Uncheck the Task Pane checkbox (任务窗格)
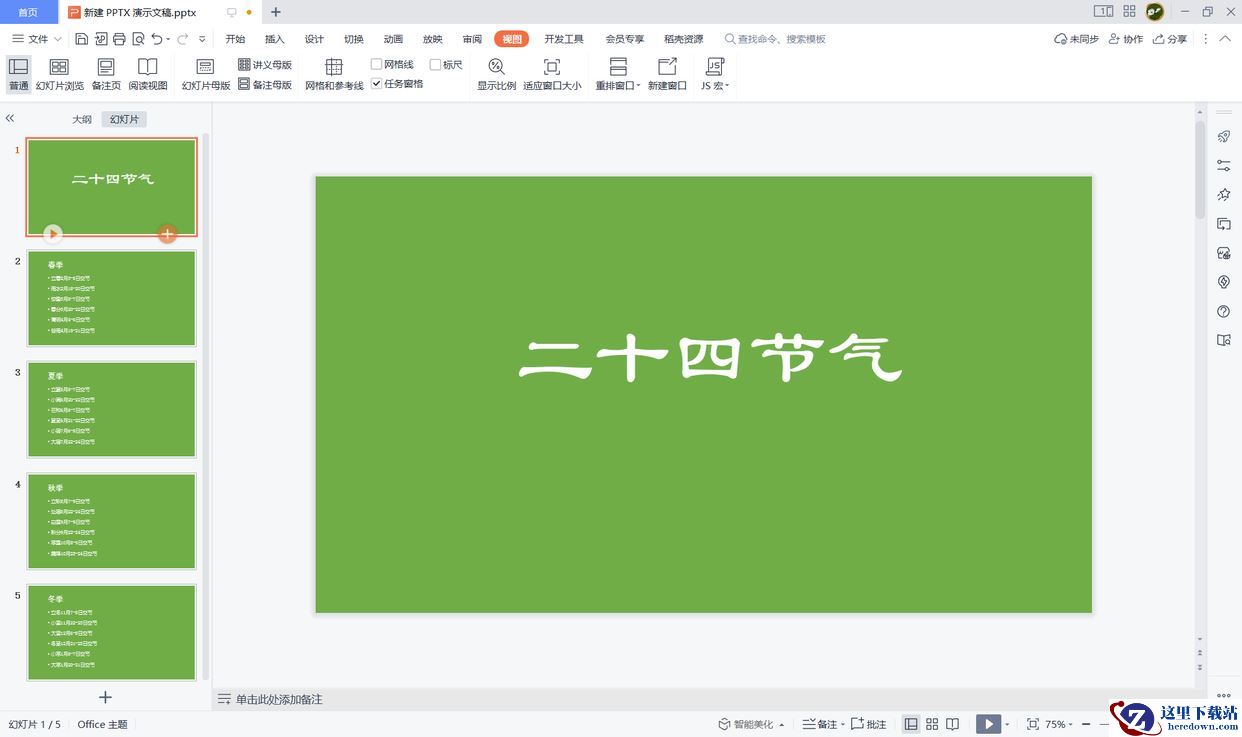This screenshot has height=737, width=1242. pyautogui.click(x=377, y=84)
